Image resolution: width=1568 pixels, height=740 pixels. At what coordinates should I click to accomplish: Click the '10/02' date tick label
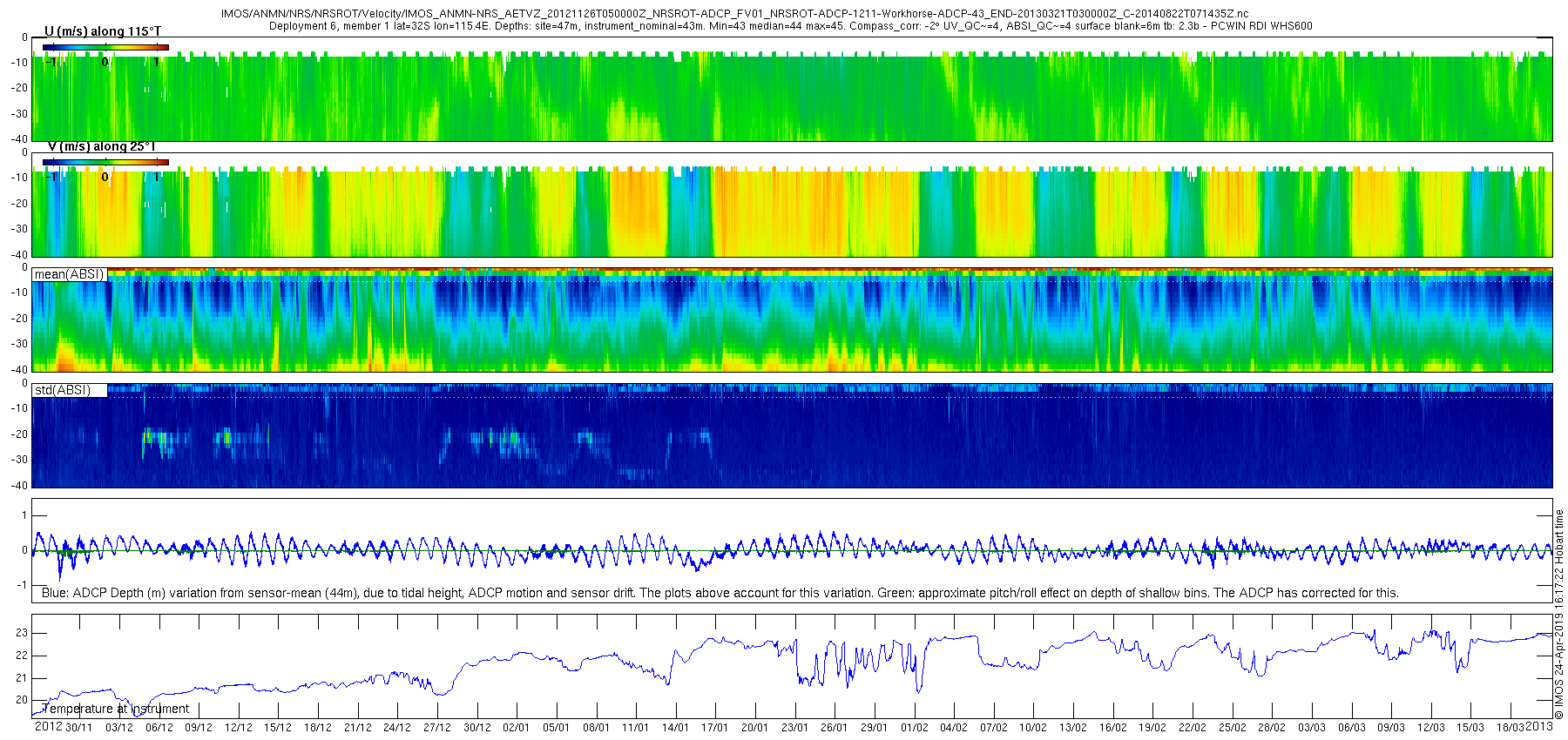(x=1033, y=728)
